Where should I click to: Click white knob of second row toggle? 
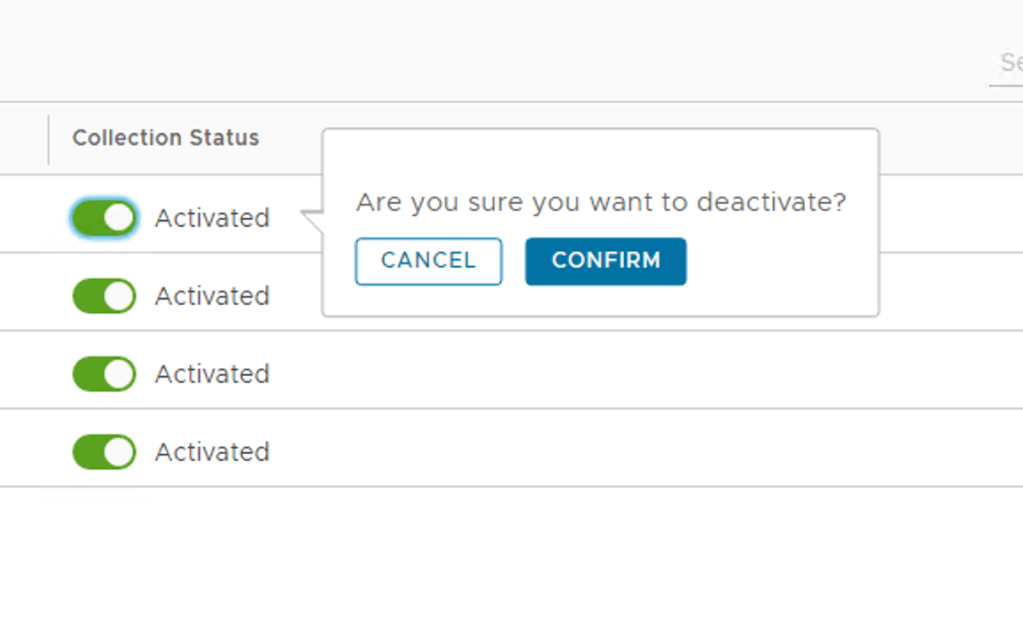click(x=119, y=296)
